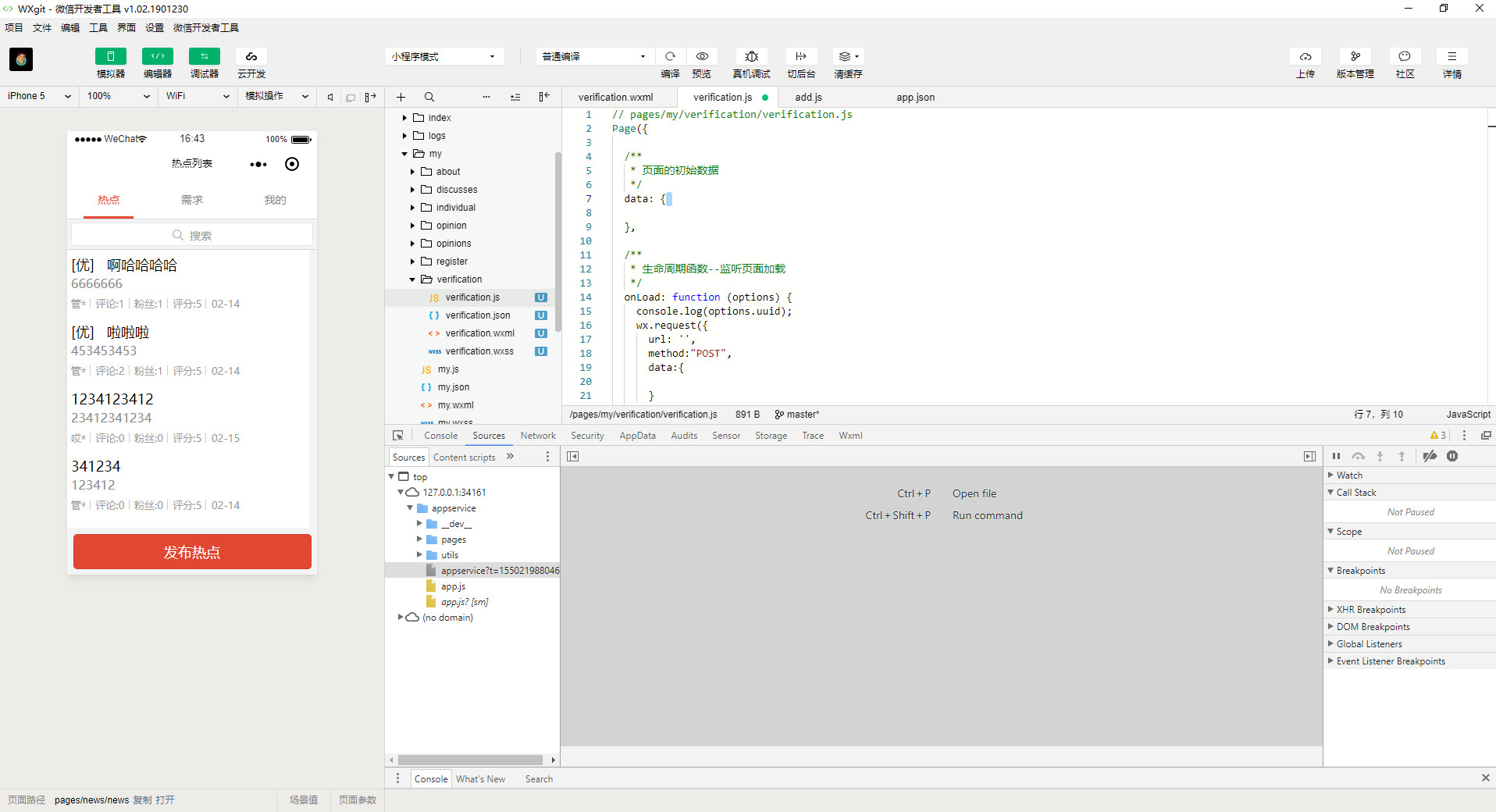Expand the XHR Breakpoints section
Screen dimensions: 1496x812
pos(1330,609)
